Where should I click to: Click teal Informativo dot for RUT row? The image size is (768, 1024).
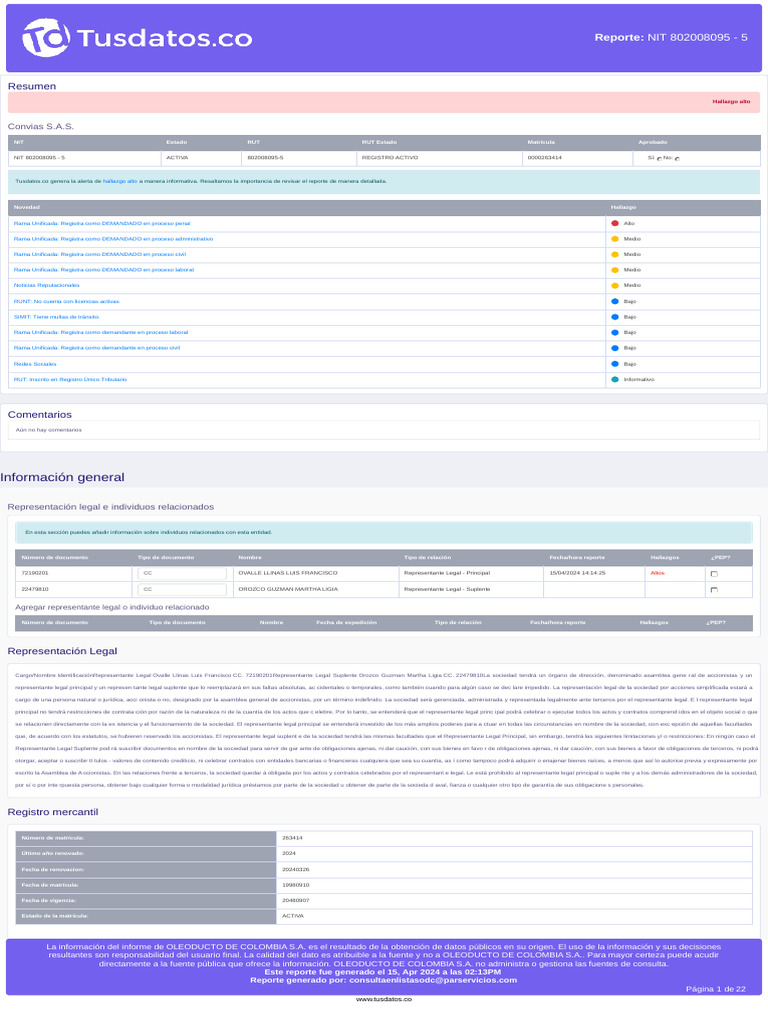tap(615, 379)
